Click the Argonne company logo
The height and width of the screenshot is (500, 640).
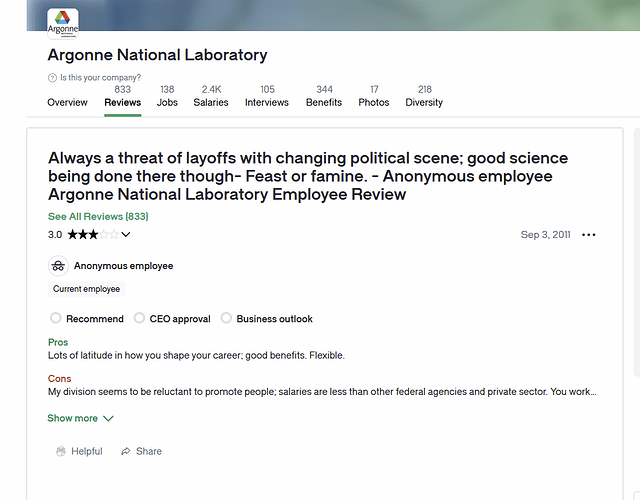tap(63, 21)
